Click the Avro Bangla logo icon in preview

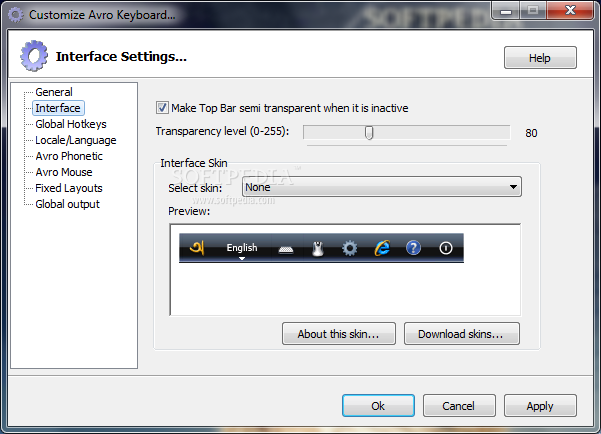tap(197, 248)
